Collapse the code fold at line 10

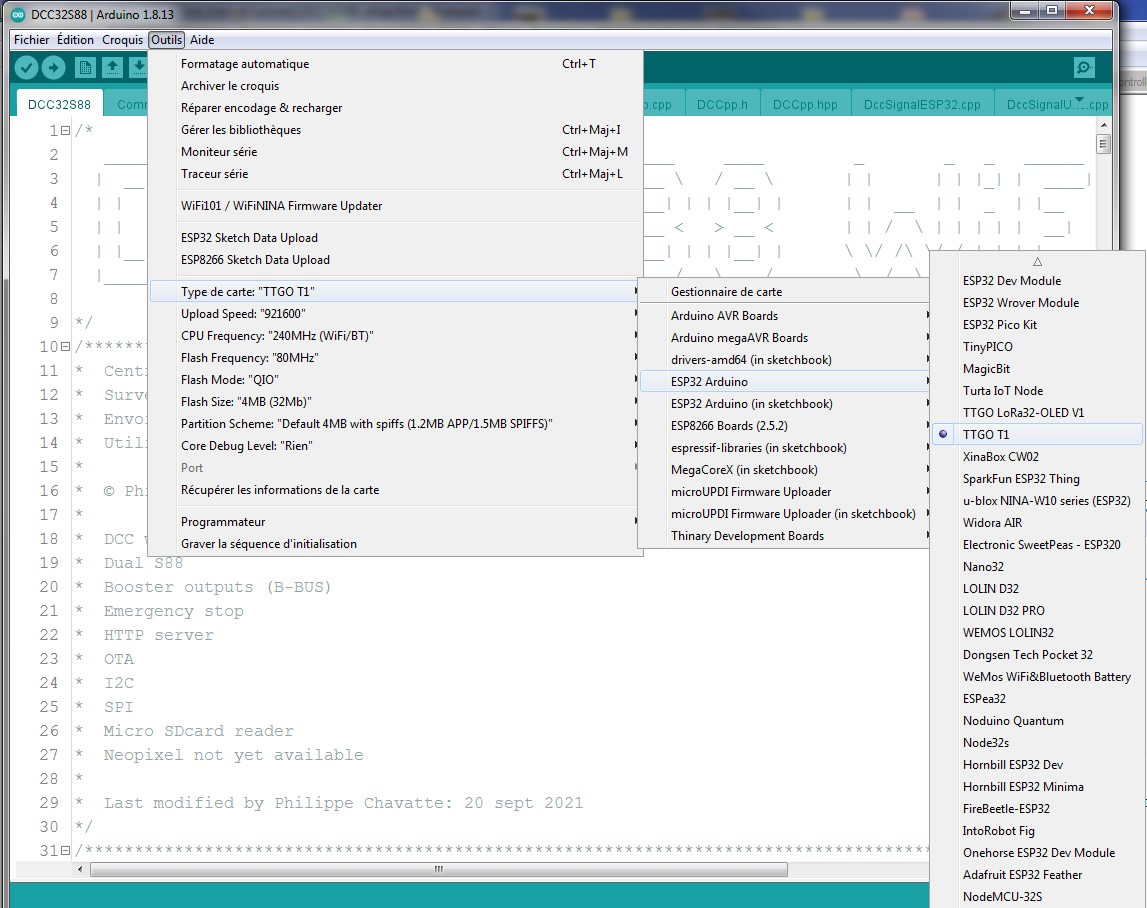pyautogui.click(x=66, y=347)
